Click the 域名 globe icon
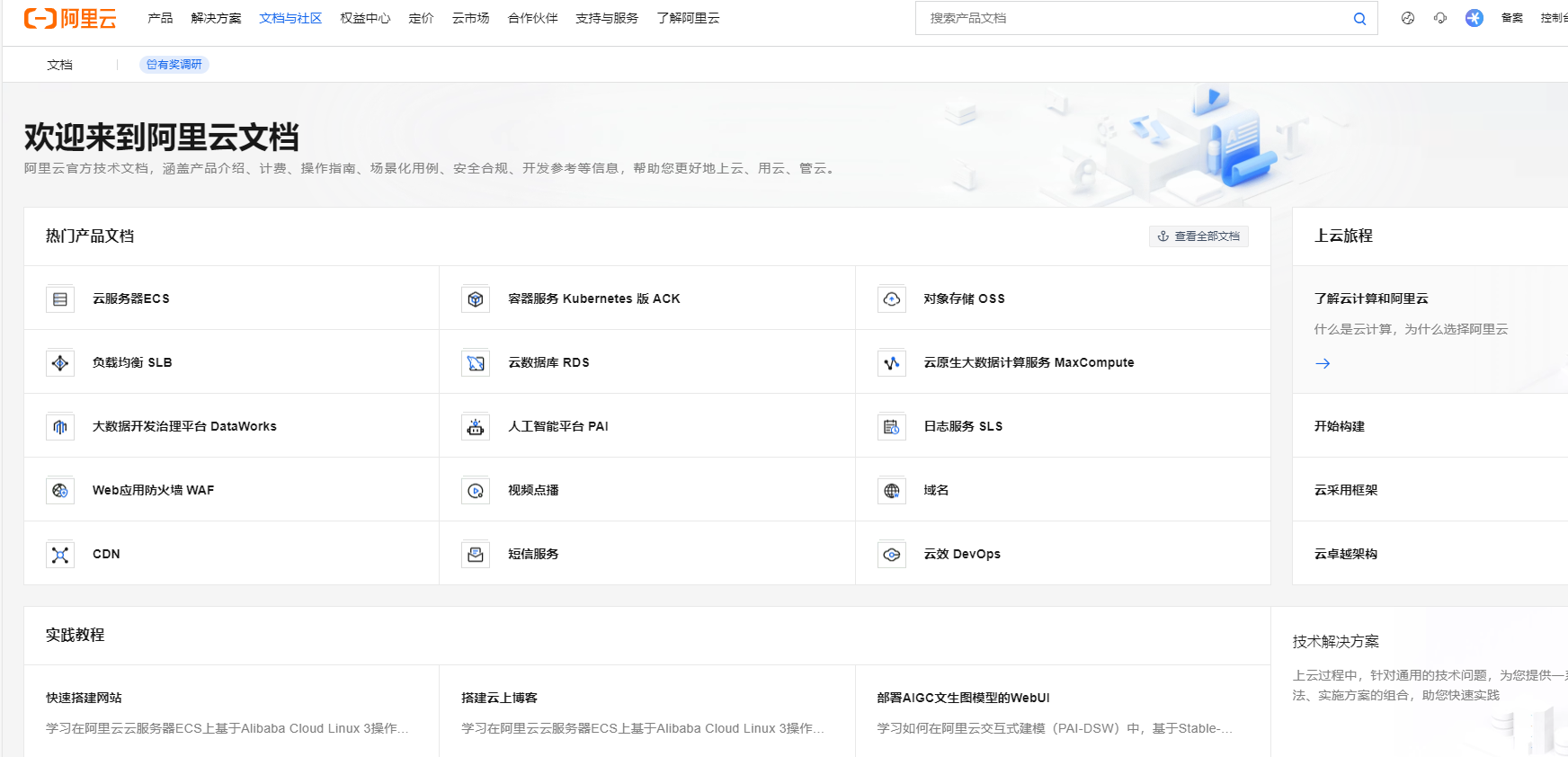Image resolution: width=1568 pixels, height=757 pixels. (x=892, y=491)
